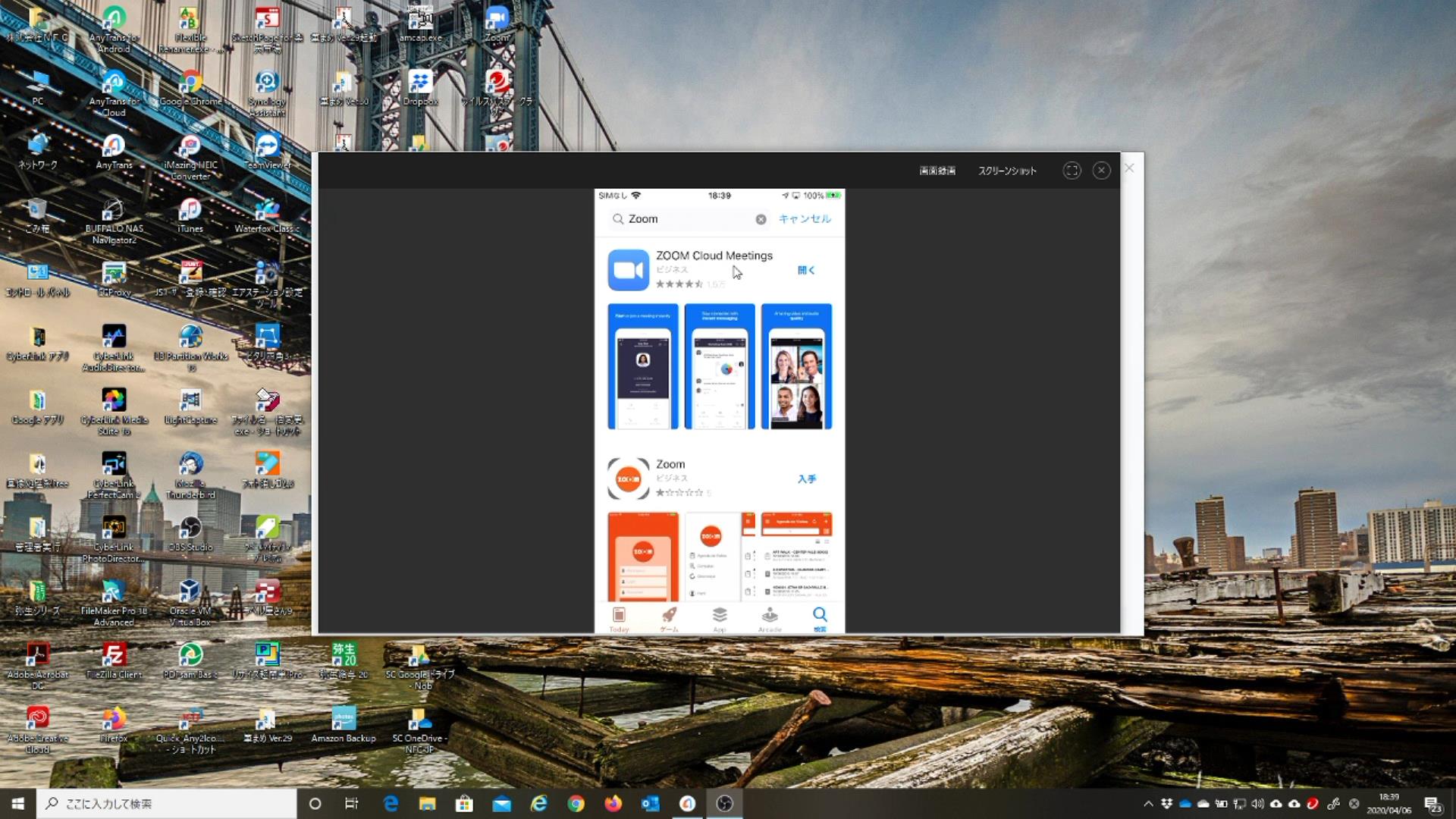Clear the Zoom search text with the x icon
The image size is (1456, 819).
pos(761,219)
